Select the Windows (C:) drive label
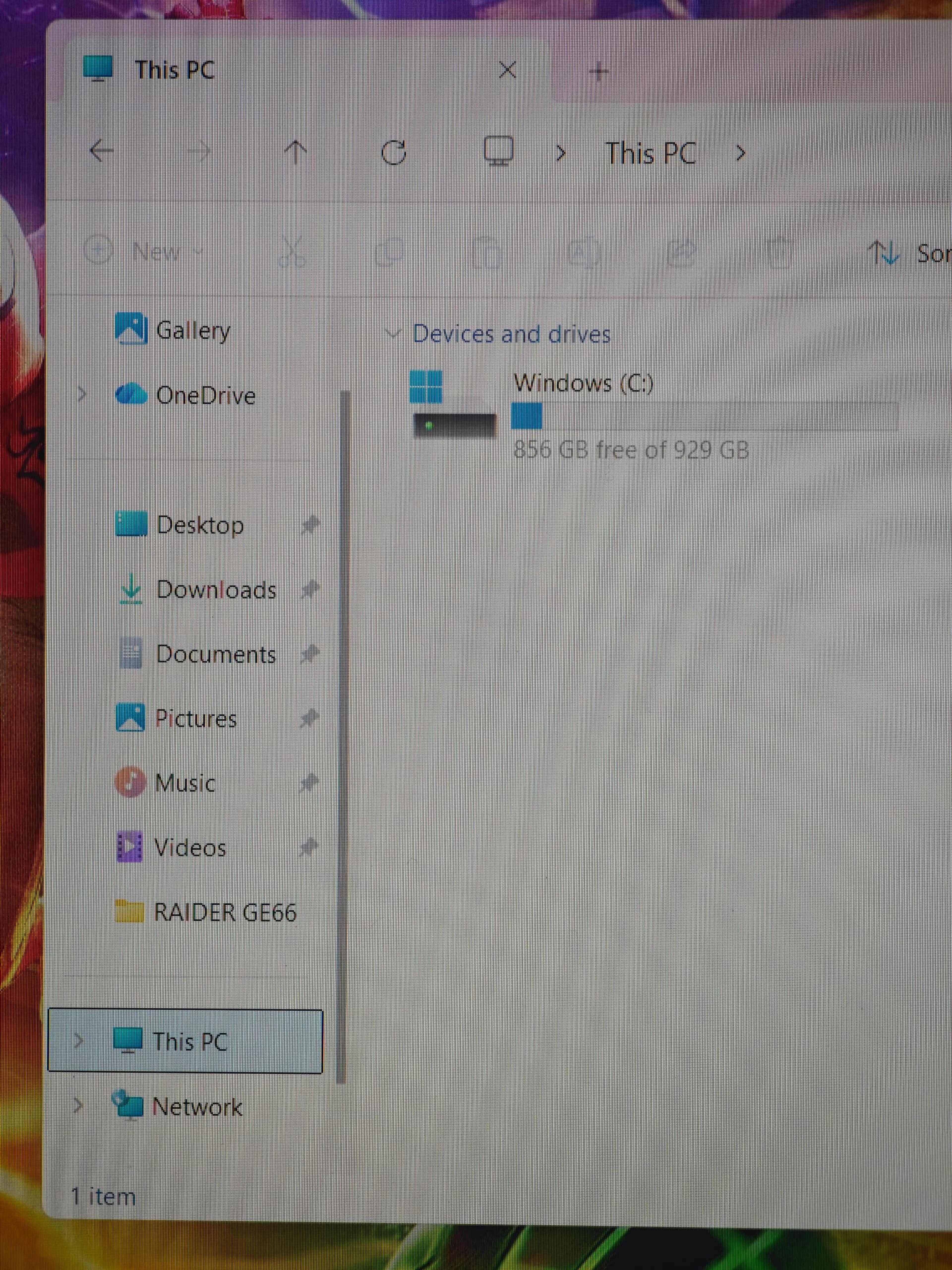Image resolution: width=952 pixels, height=1270 pixels. click(584, 383)
